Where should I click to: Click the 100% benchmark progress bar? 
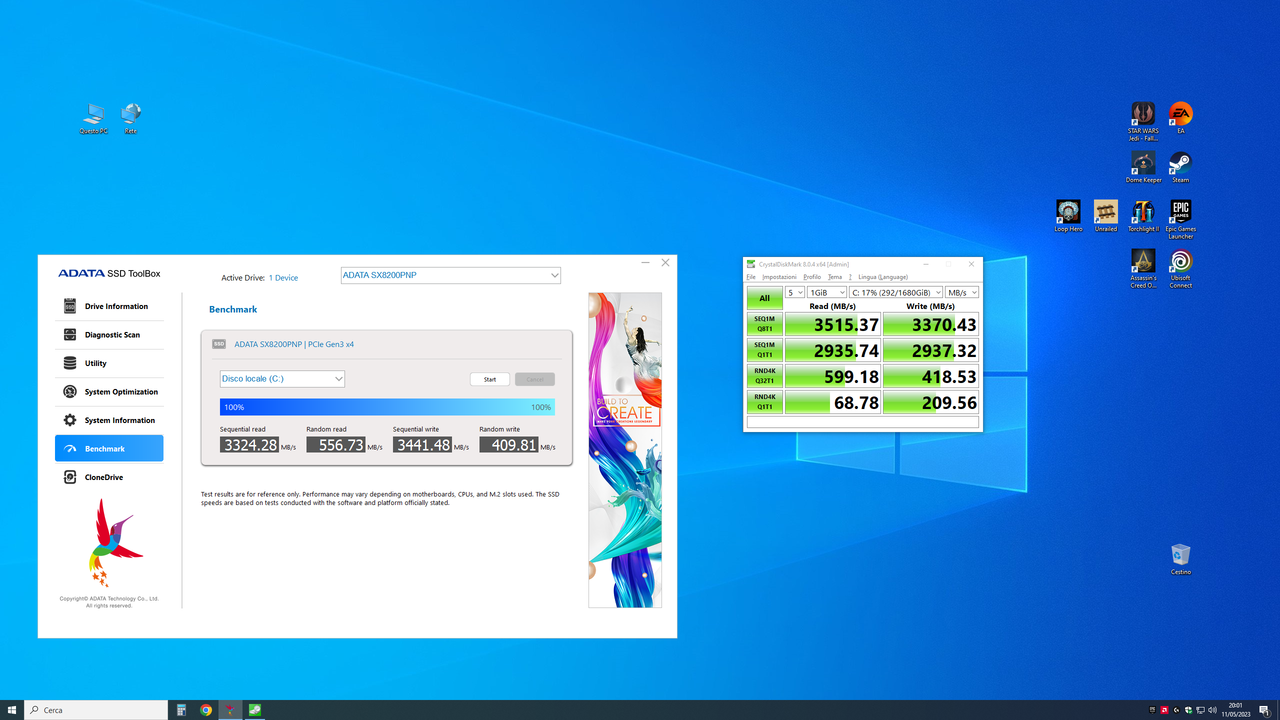[386, 407]
